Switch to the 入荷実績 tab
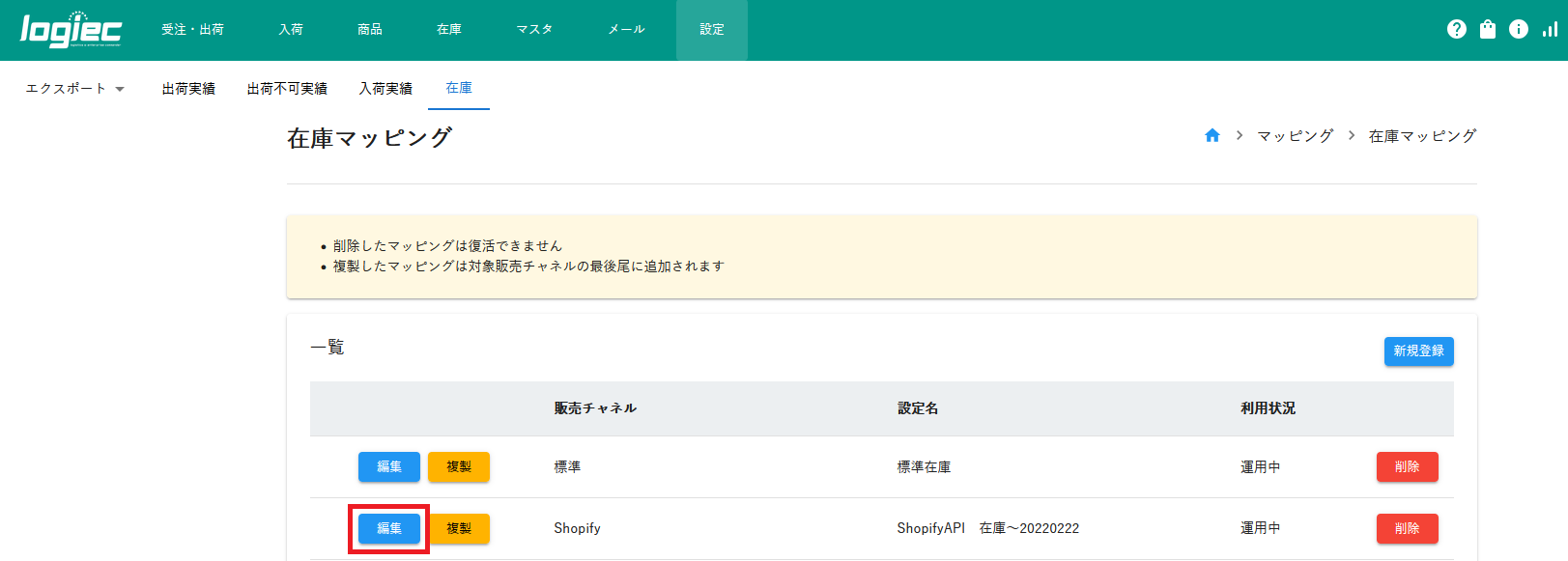This screenshot has width=1568, height=561. [x=385, y=89]
